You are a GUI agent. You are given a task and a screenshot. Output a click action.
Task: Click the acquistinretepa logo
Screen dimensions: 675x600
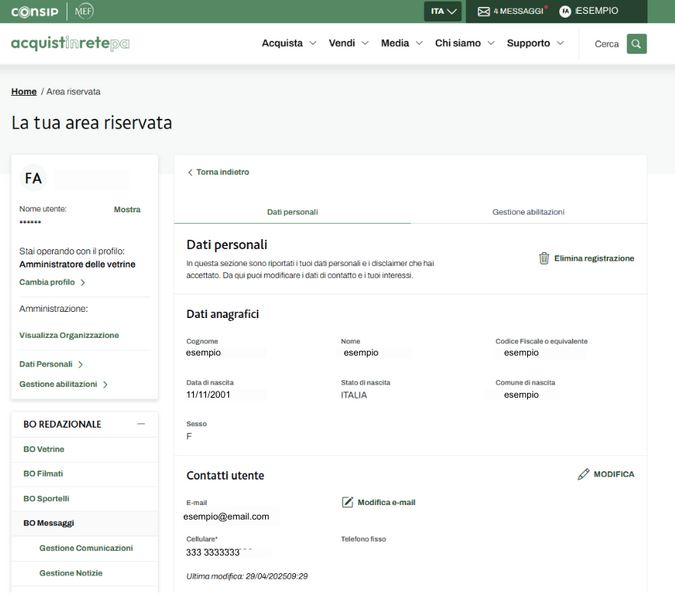coord(70,44)
